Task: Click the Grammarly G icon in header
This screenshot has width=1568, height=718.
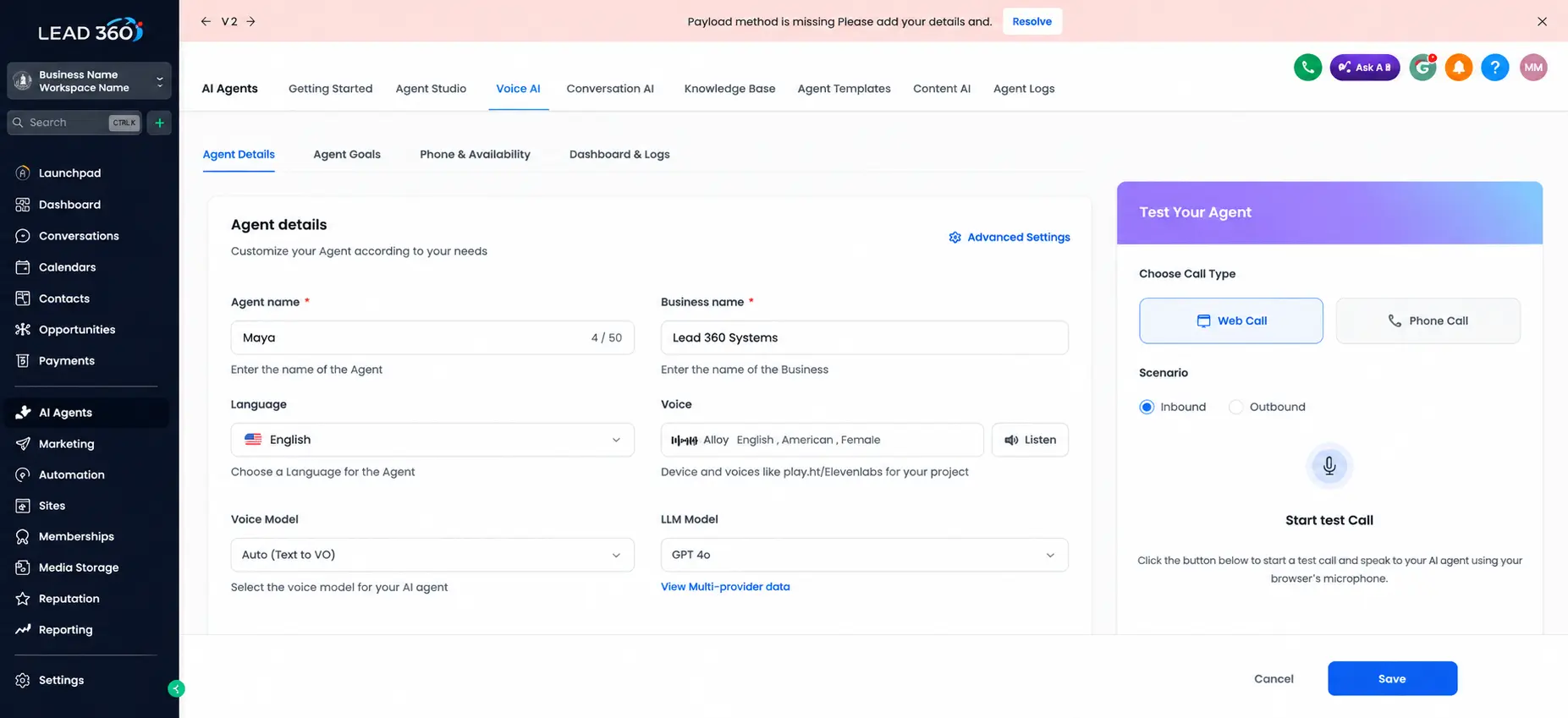Action: 1422,68
